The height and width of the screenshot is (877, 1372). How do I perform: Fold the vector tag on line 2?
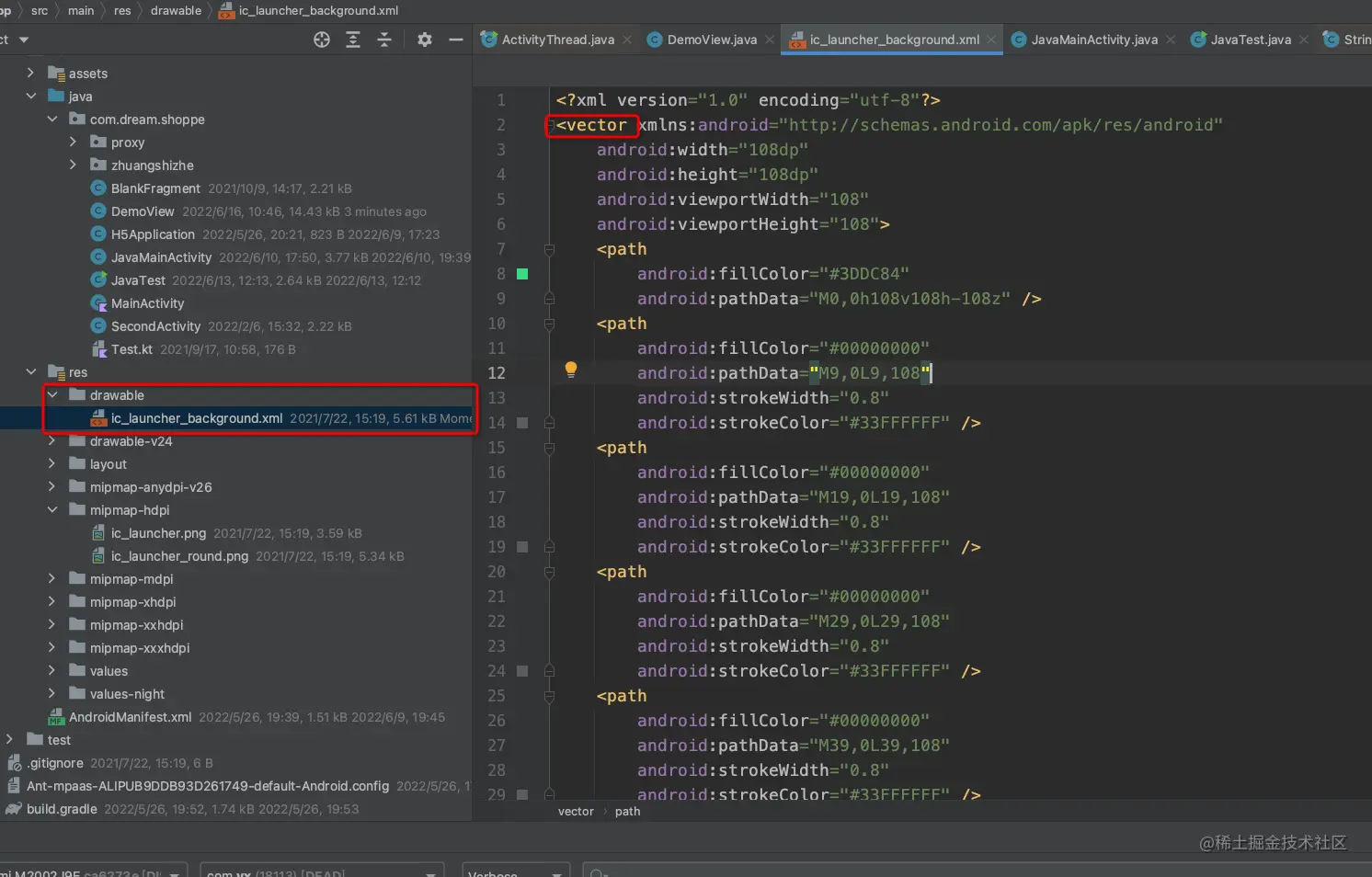point(550,124)
